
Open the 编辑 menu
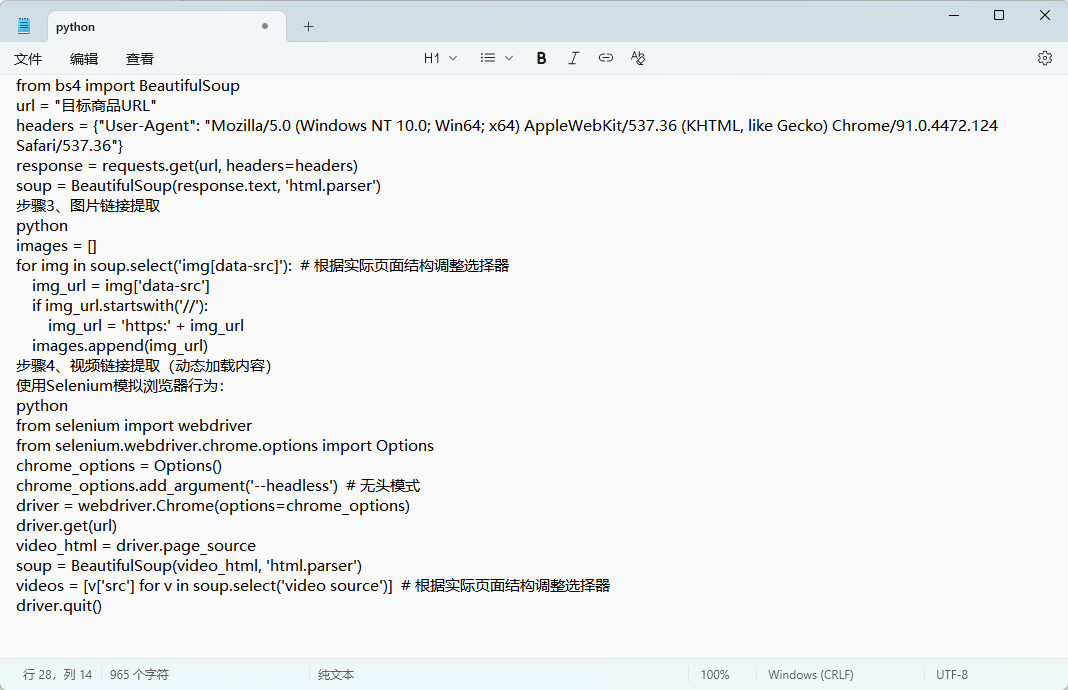click(84, 59)
